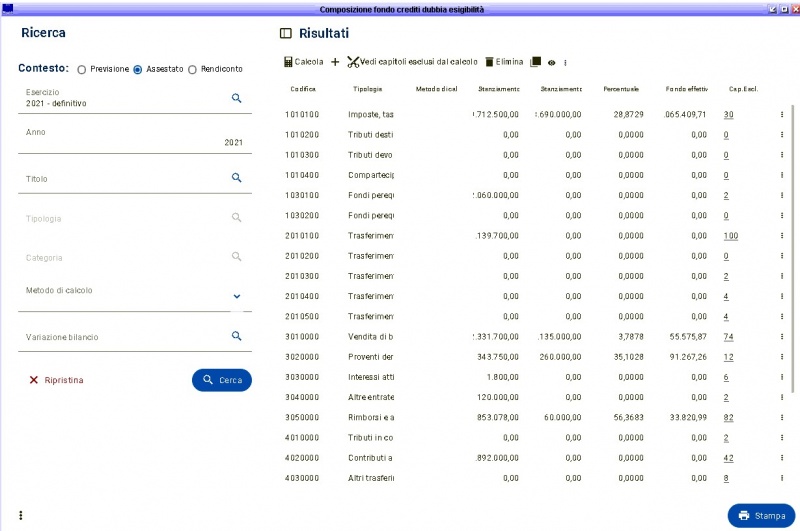Screen dimensions: 800x531
Task: Sort by the Cap.Escl. column header
Action: tap(743, 89)
